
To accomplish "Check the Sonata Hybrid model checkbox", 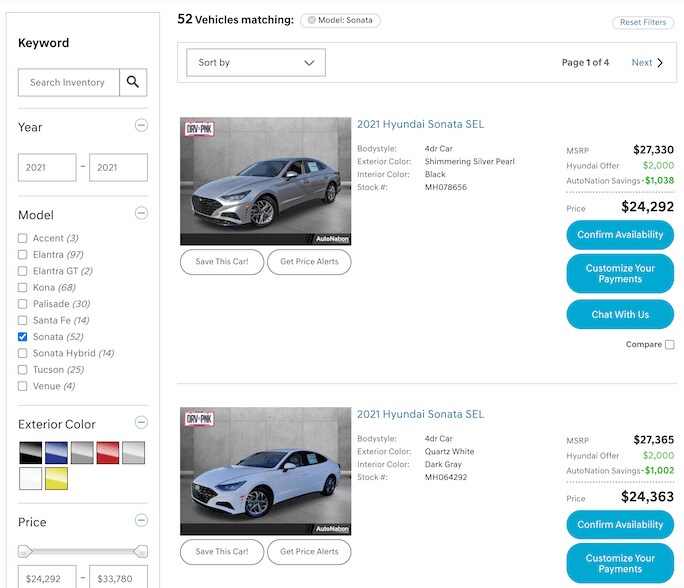I will pyautogui.click(x=22, y=353).
